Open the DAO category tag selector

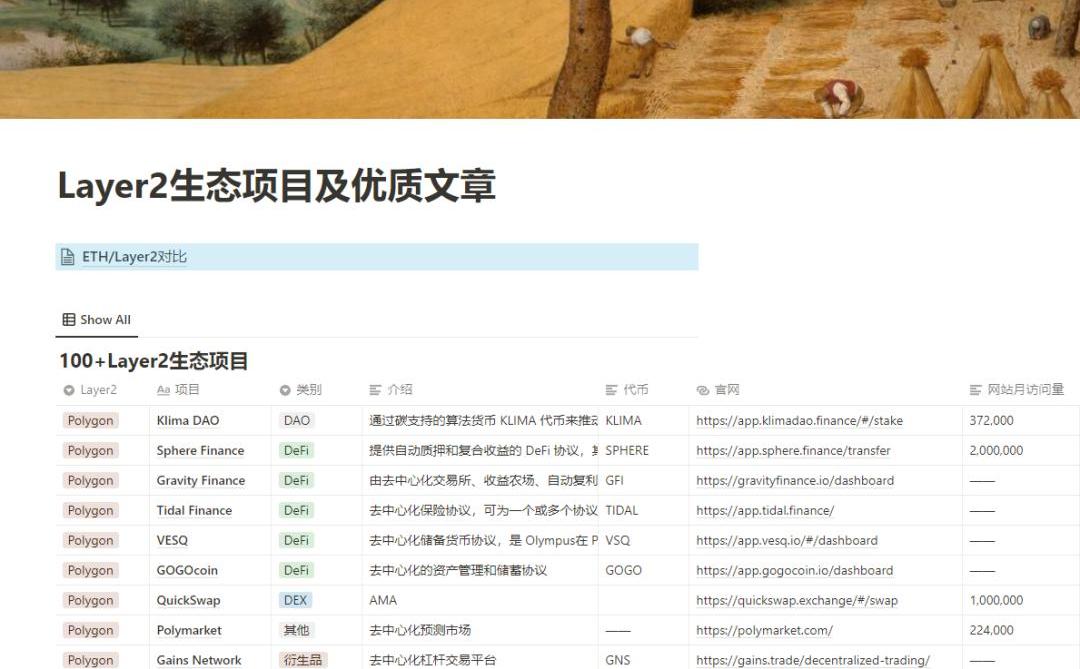pyautogui.click(x=297, y=421)
